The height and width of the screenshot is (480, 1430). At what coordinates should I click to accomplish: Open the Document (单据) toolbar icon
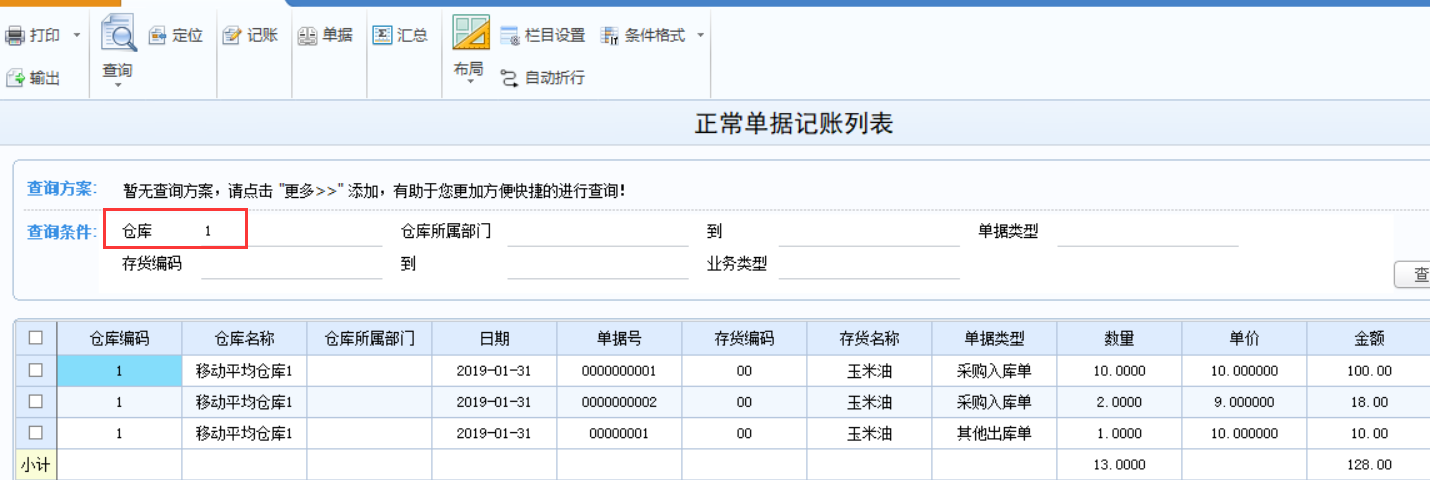click(308, 36)
